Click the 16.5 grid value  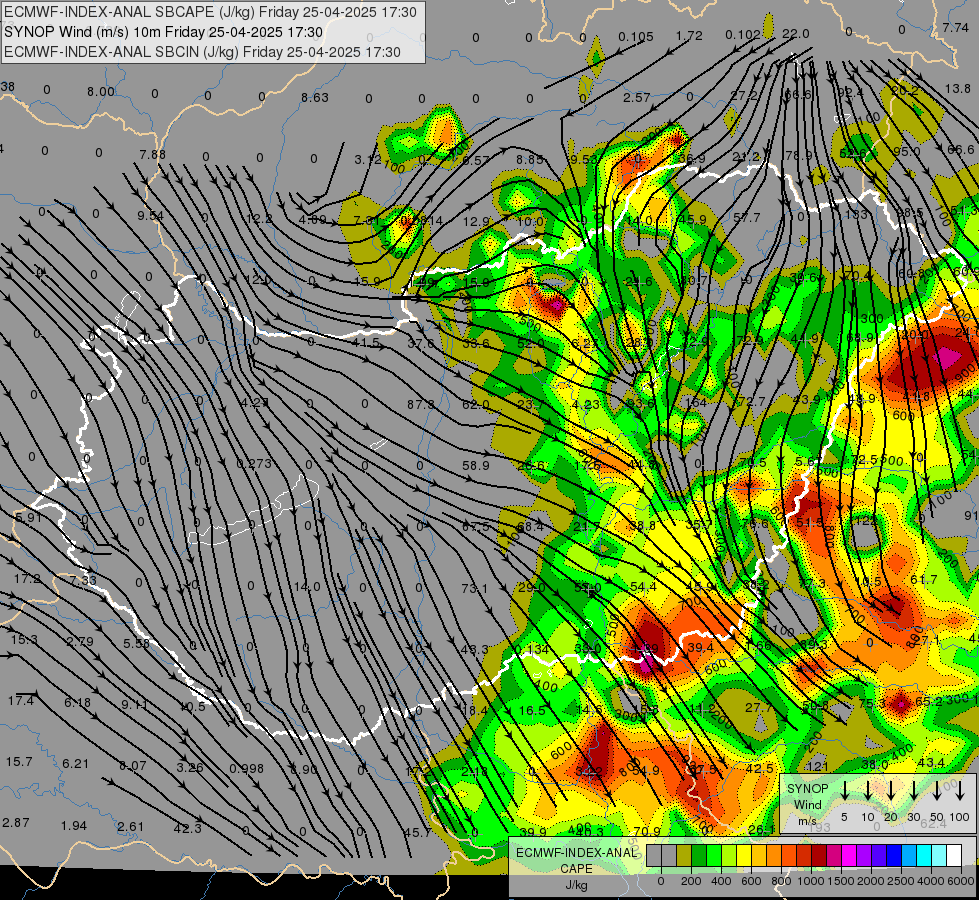[532, 711]
